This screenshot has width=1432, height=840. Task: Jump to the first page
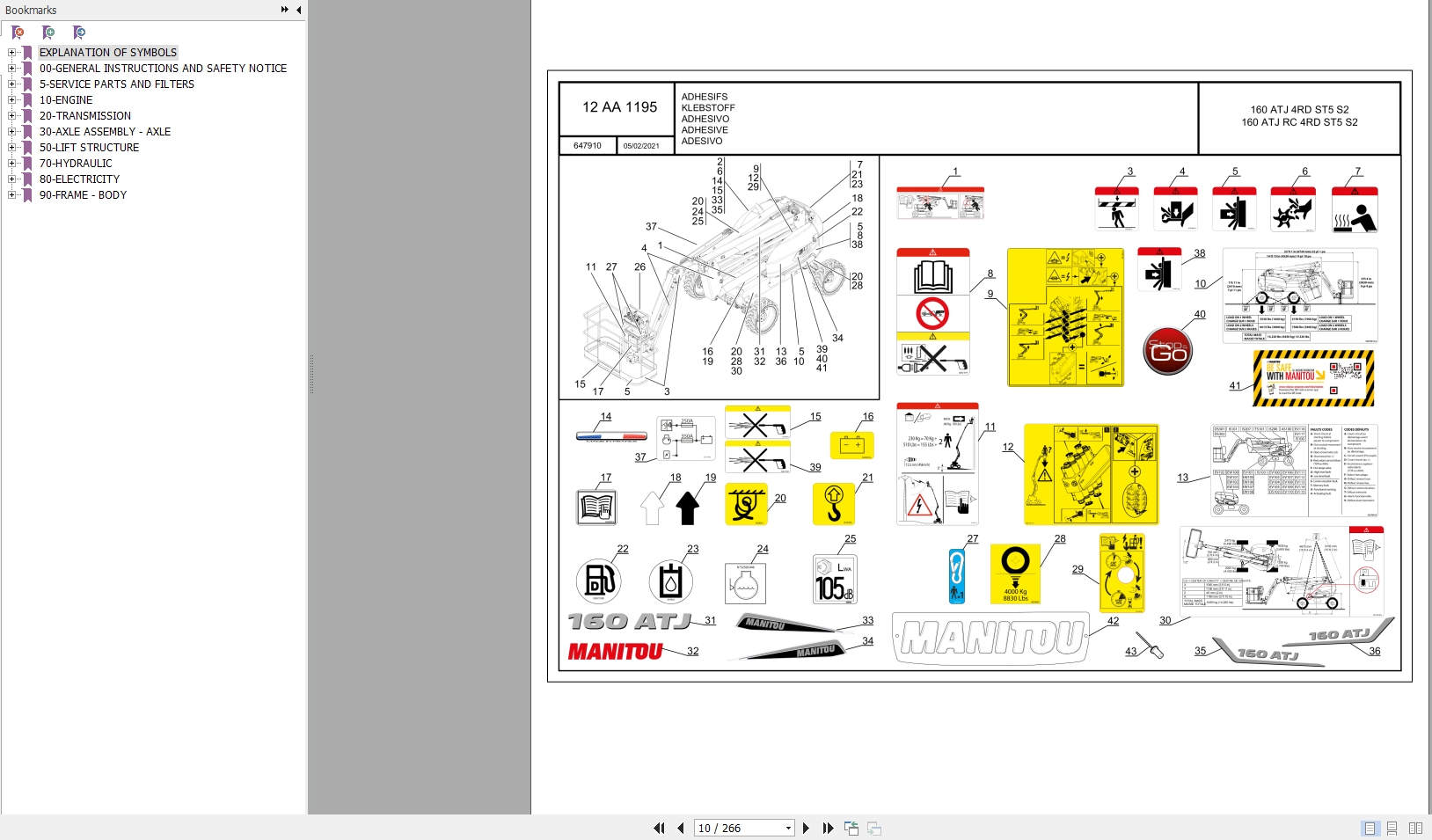659,829
